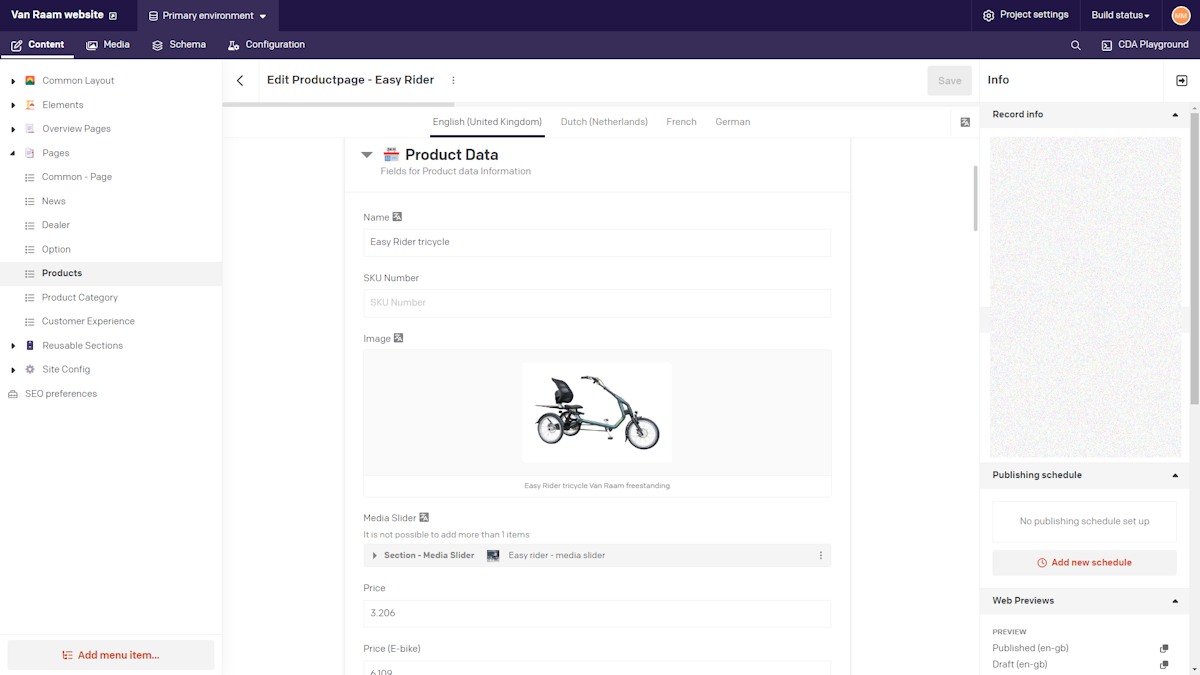
Task: Open external link icon beside Van Raam website
Action: coord(113,15)
